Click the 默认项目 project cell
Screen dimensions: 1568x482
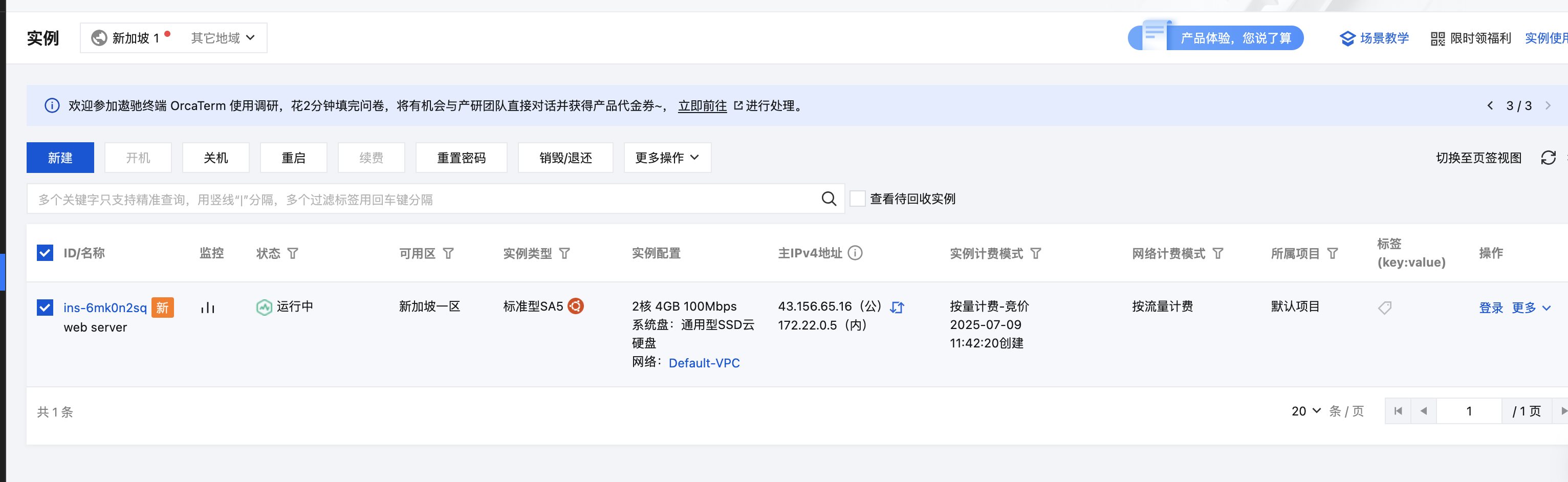click(1295, 306)
